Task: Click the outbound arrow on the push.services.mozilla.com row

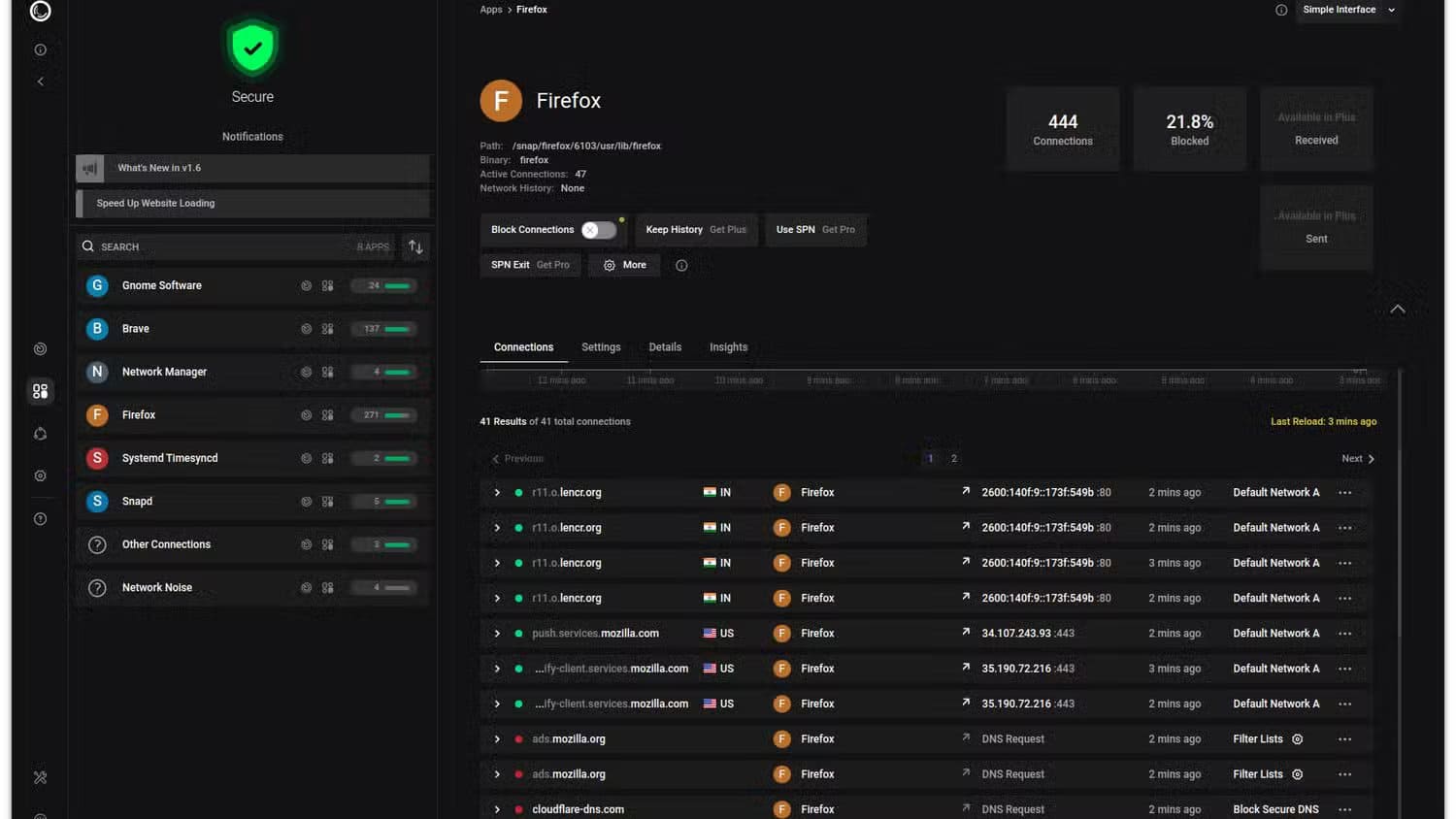Action: point(966,632)
